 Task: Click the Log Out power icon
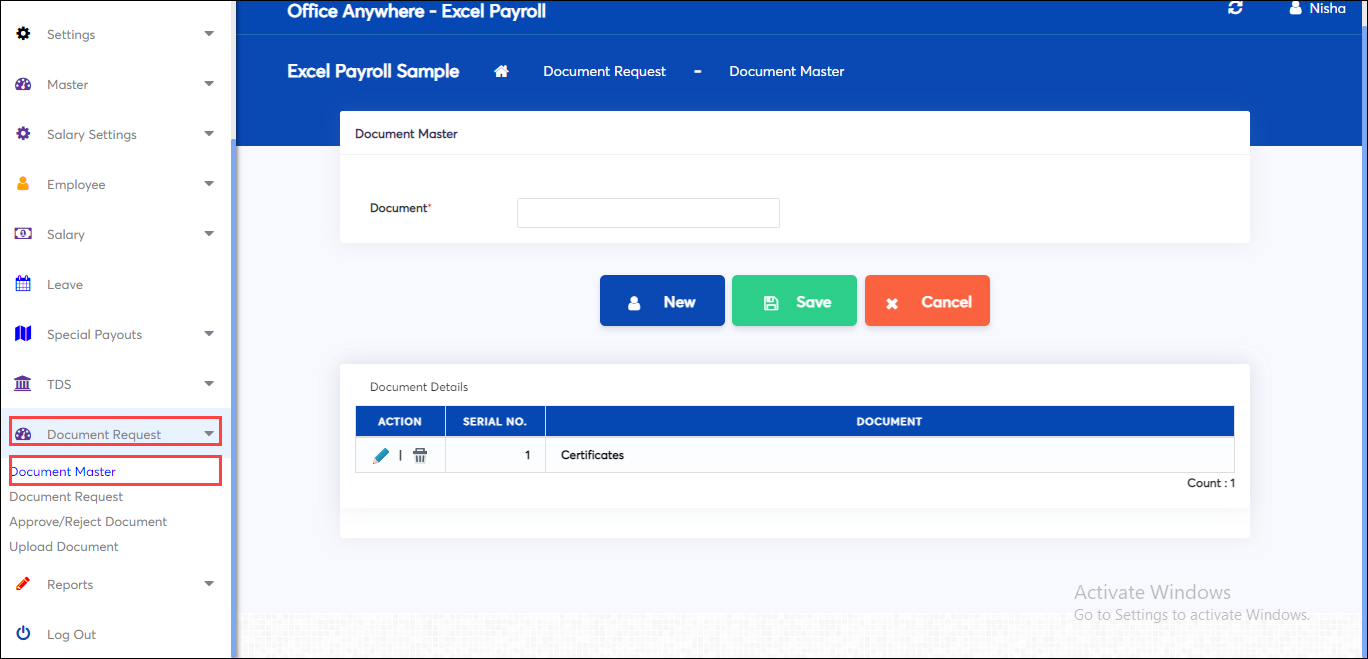(x=23, y=634)
